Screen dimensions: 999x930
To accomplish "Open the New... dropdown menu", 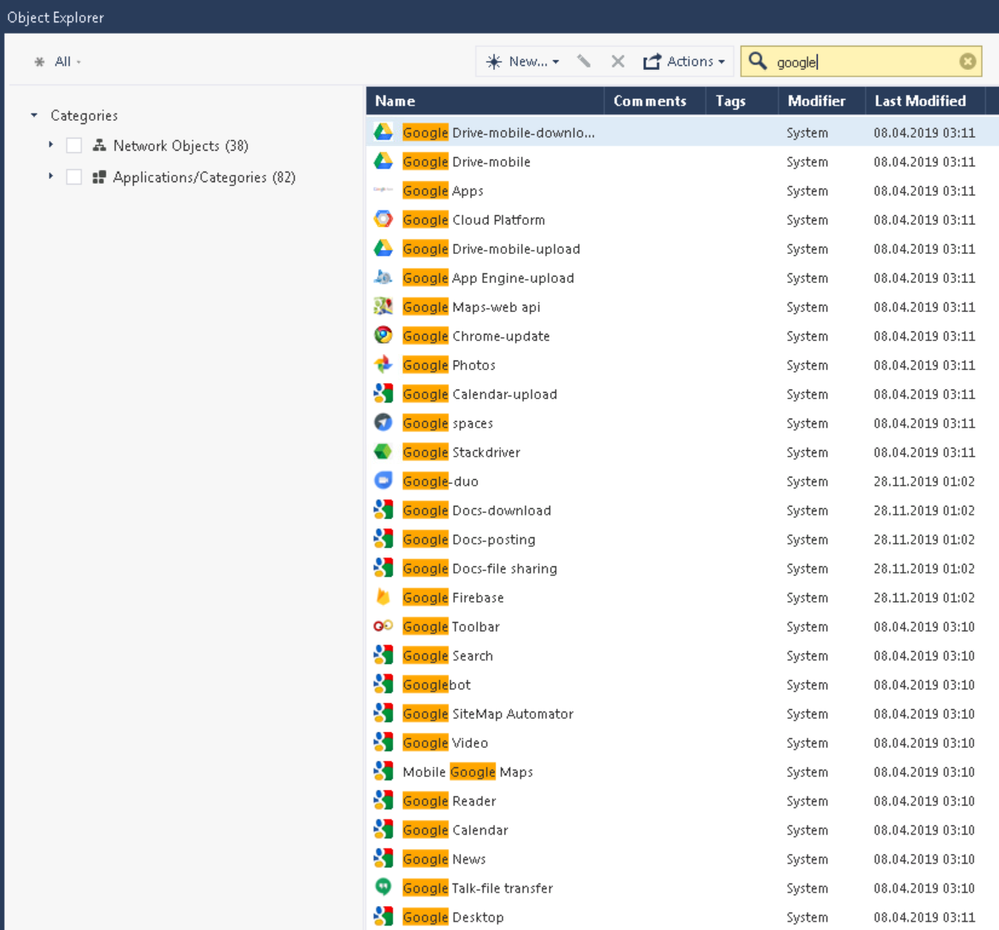I will (522, 61).
